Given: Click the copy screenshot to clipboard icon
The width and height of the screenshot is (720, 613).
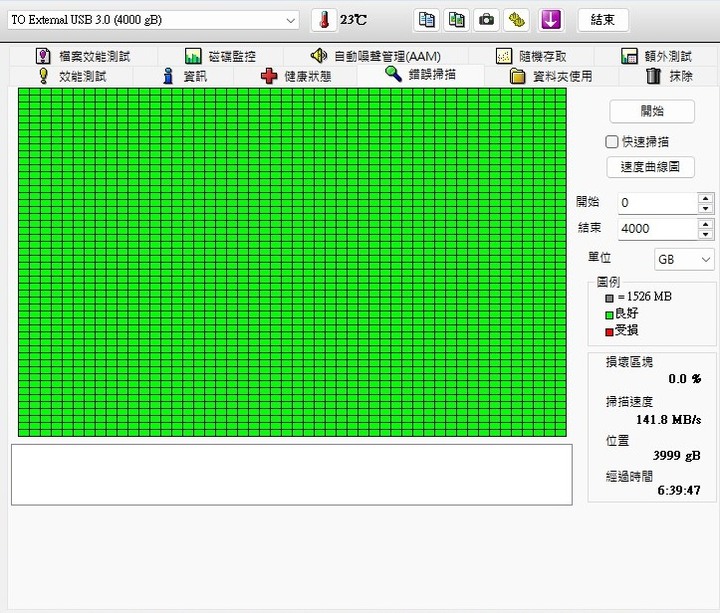Looking at the screenshot, I should [456, 20].
